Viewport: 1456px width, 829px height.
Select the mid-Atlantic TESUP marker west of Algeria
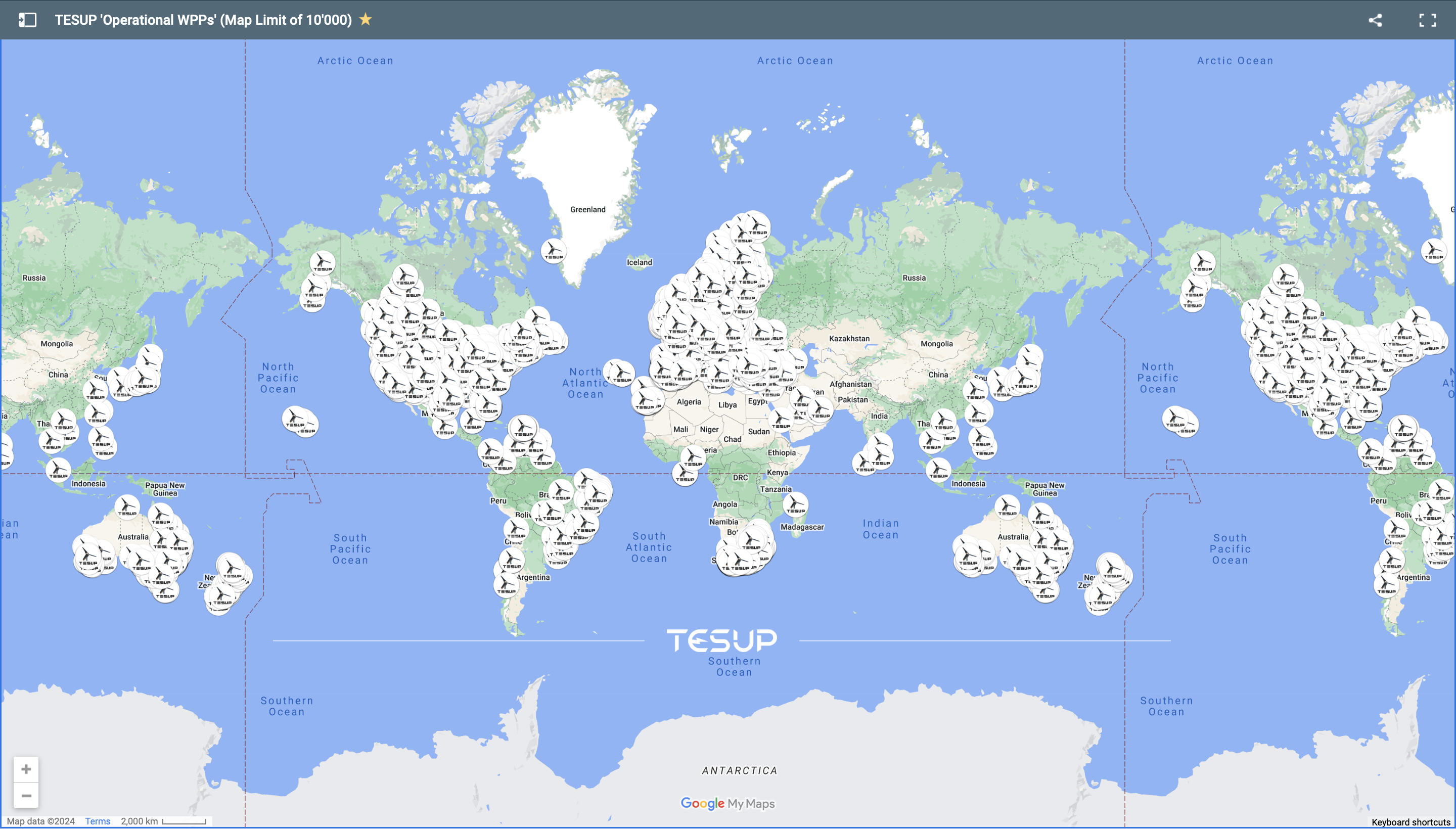point(621,374)
